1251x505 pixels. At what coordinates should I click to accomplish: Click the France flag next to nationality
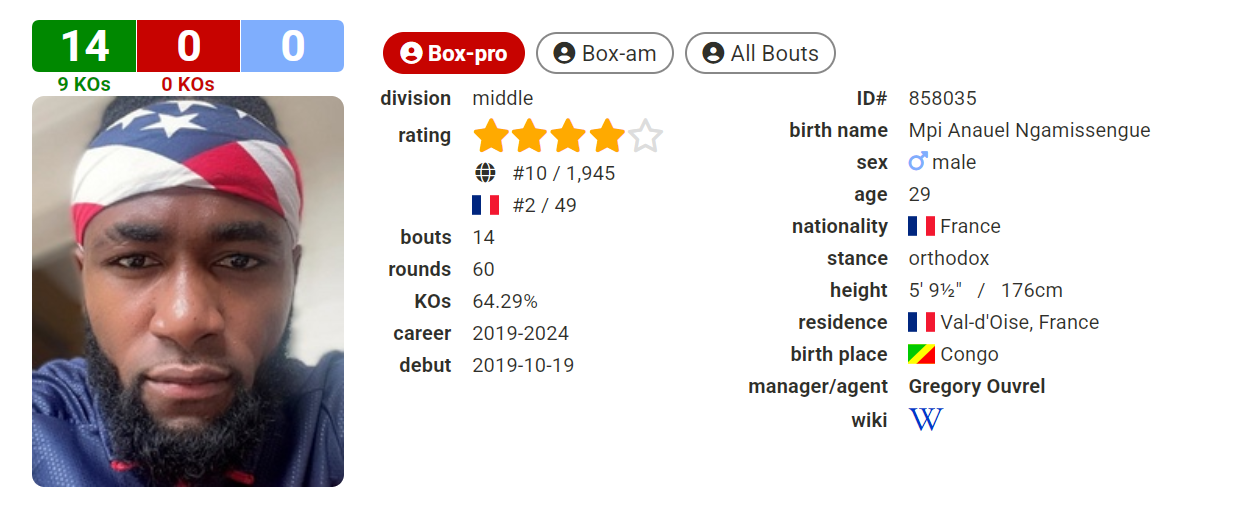[921, 226]
